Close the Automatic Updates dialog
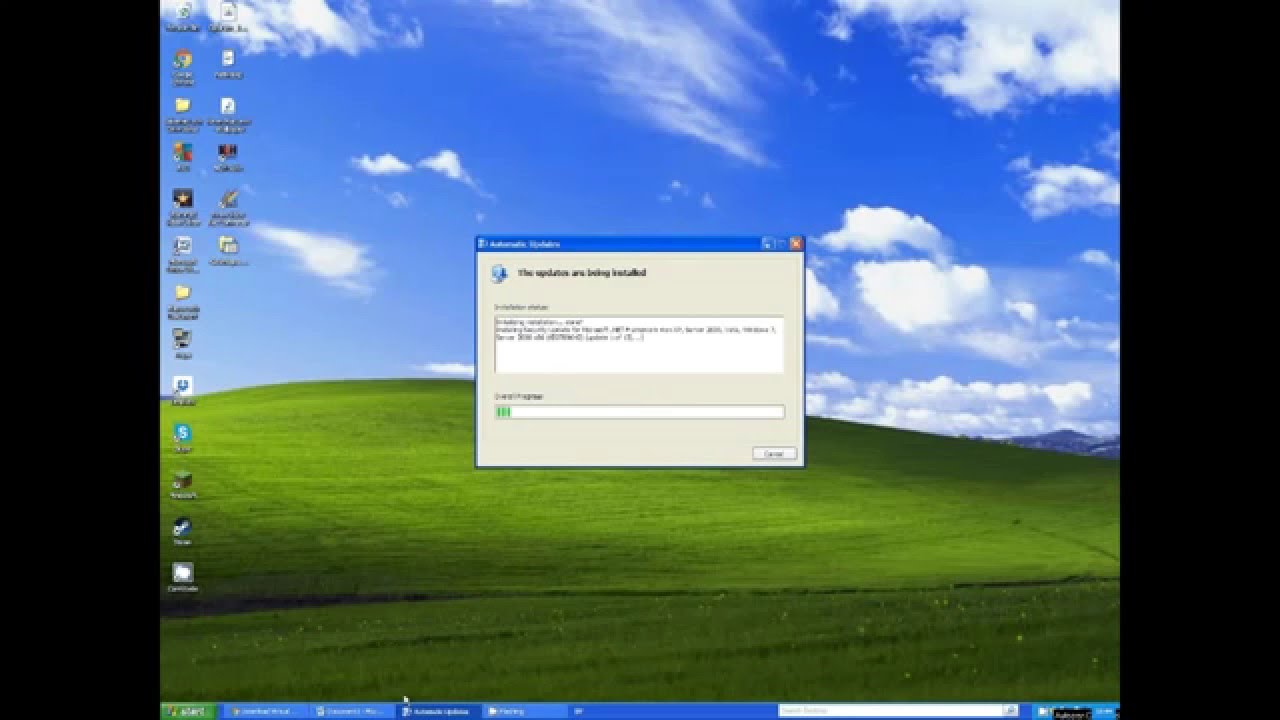This screenshot has height=720, width=1280. pyautogui.click(x=796, y=243)
